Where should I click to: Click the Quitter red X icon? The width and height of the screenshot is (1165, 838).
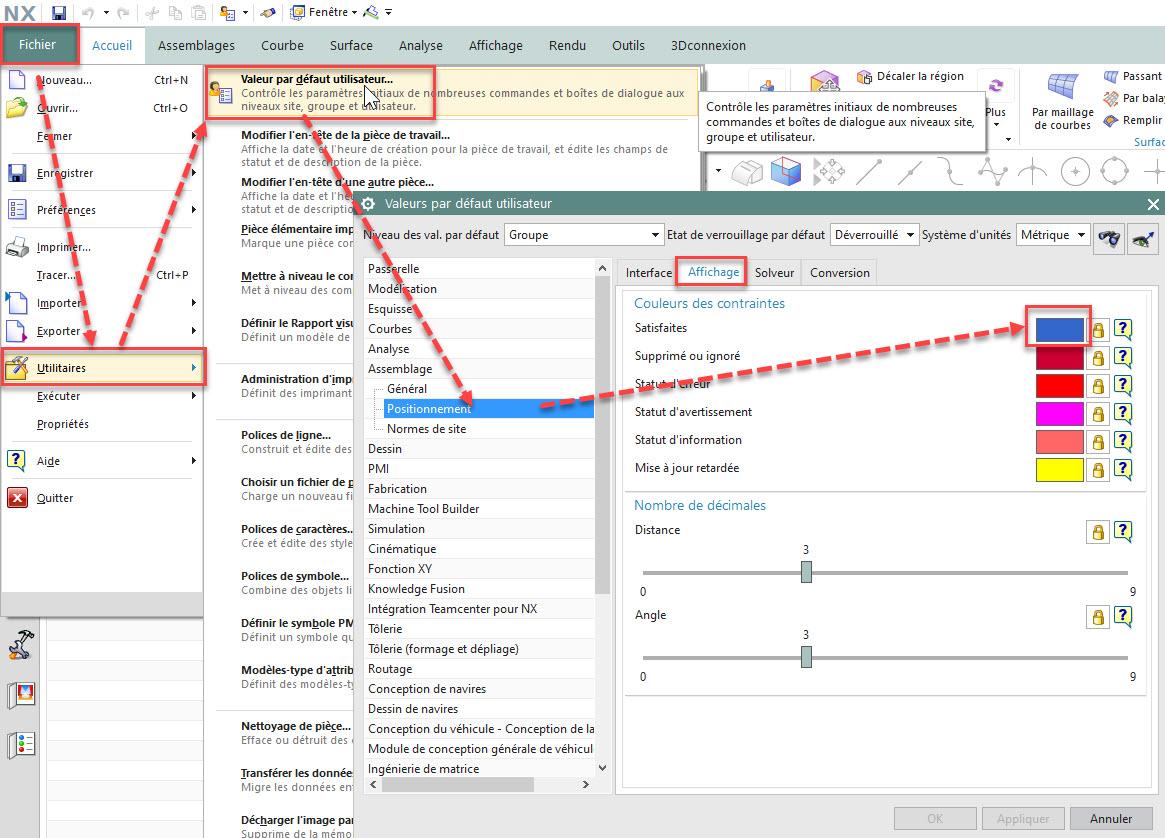[17, 498]
